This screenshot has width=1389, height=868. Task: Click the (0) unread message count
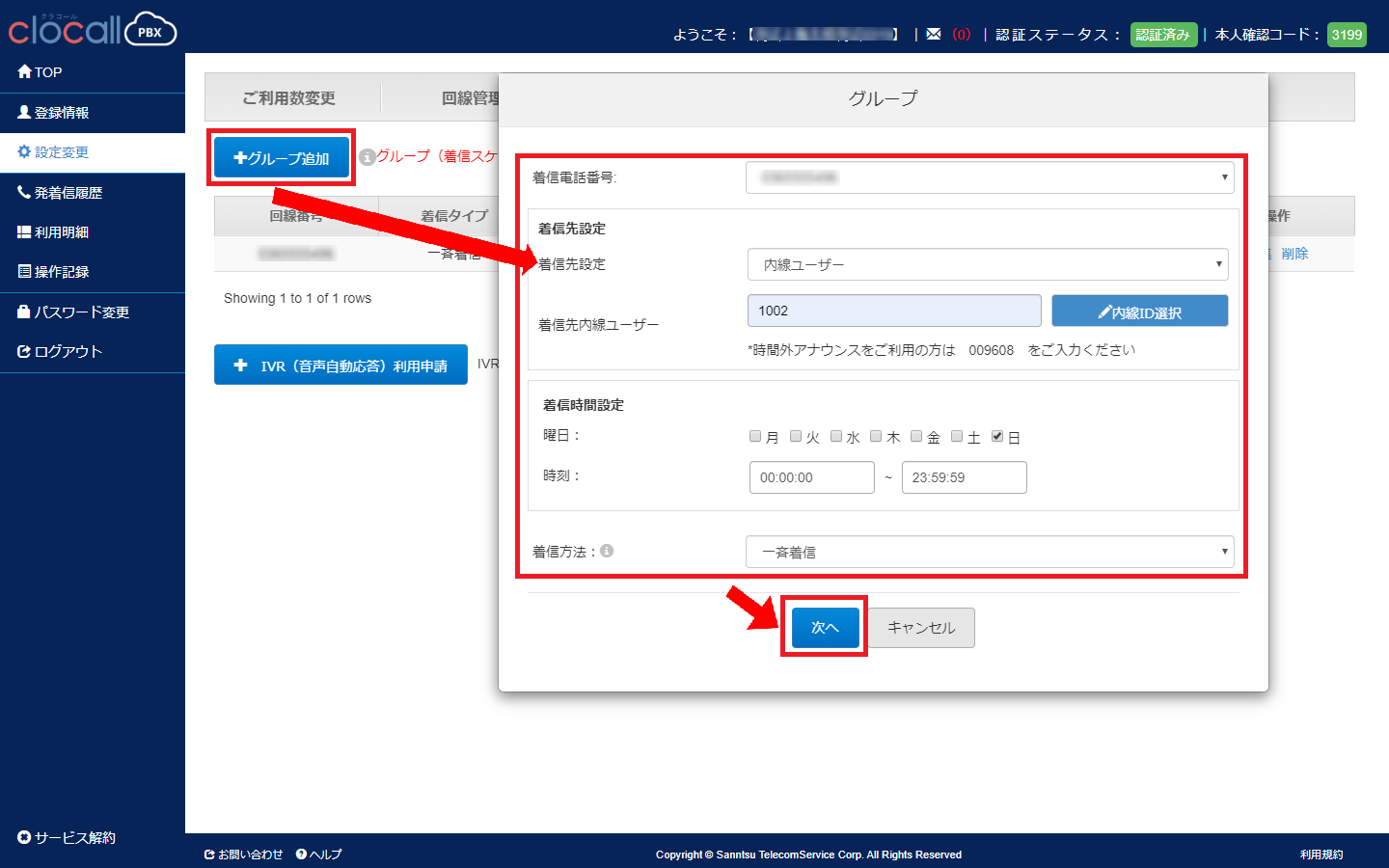click(961, 34)
